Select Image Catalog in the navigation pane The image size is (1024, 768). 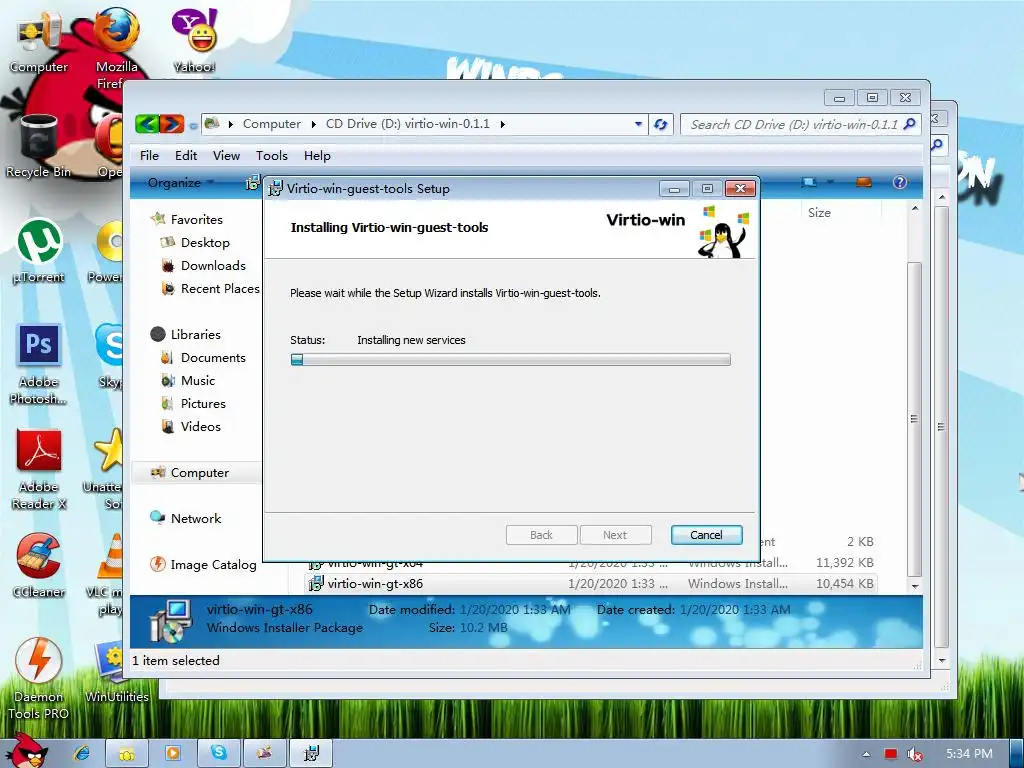(213, 564)
